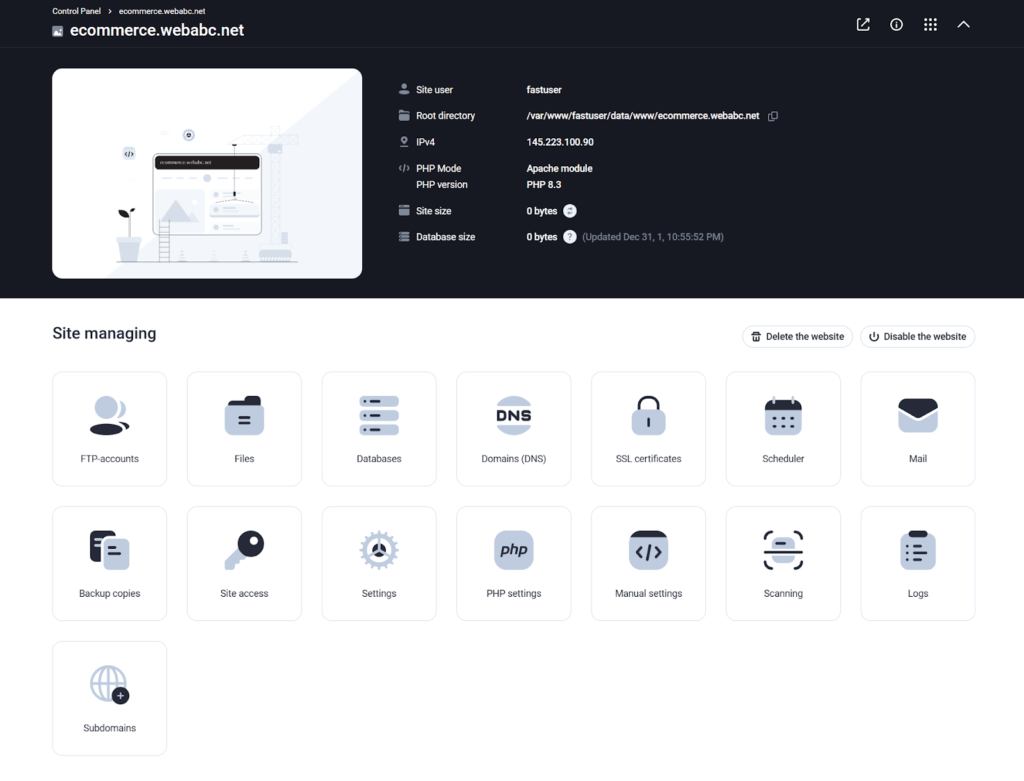Copy the root directory path
Screen dimensions: 1024x781
tap(773, 116)
